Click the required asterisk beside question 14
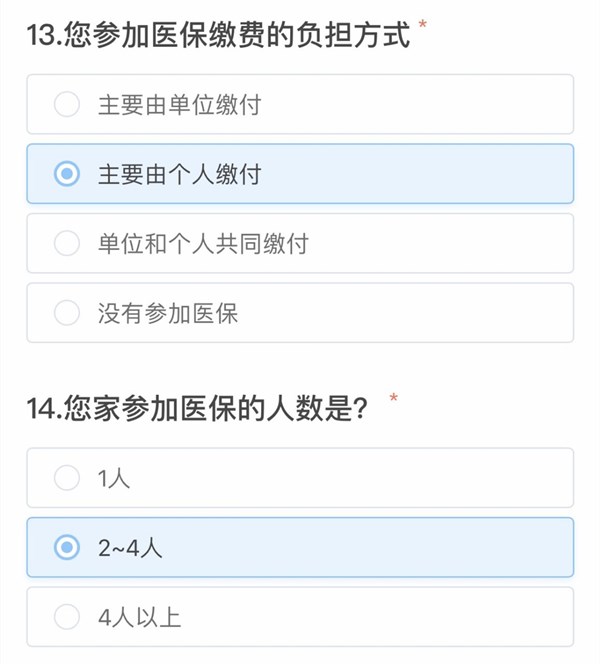 click(394, 401)
